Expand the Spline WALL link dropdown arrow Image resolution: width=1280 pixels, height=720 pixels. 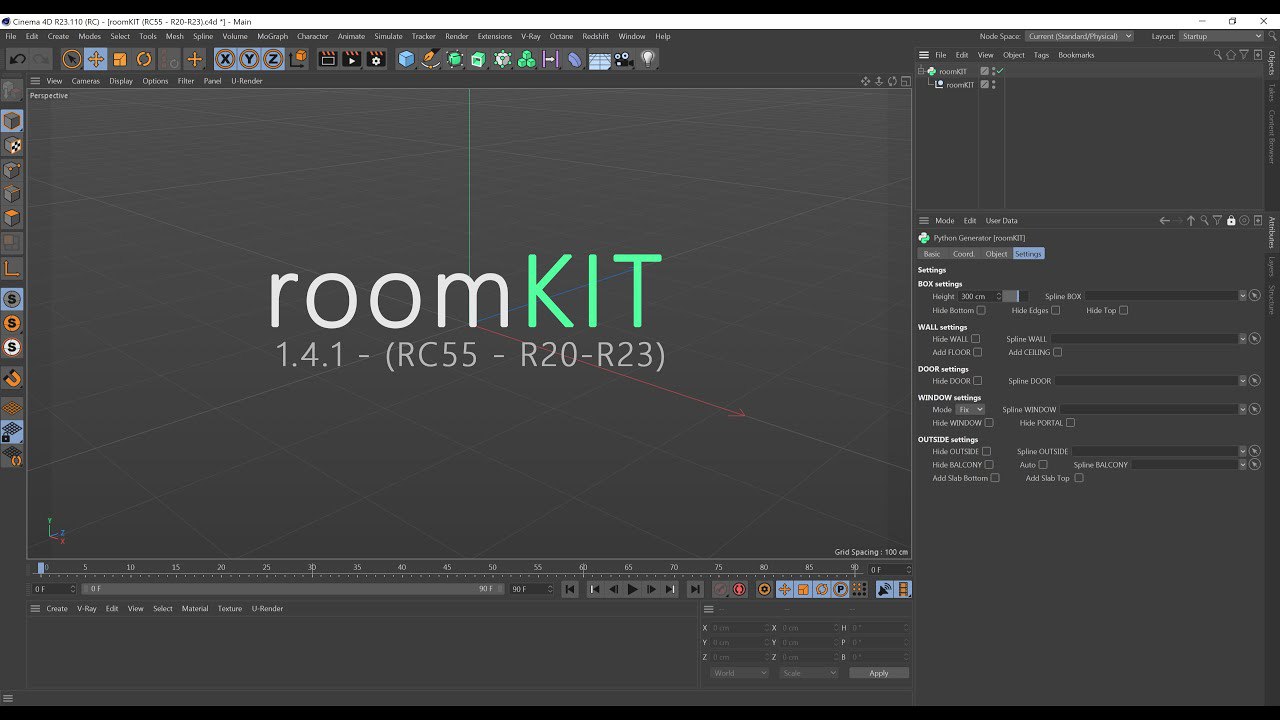click(1242, 339)
